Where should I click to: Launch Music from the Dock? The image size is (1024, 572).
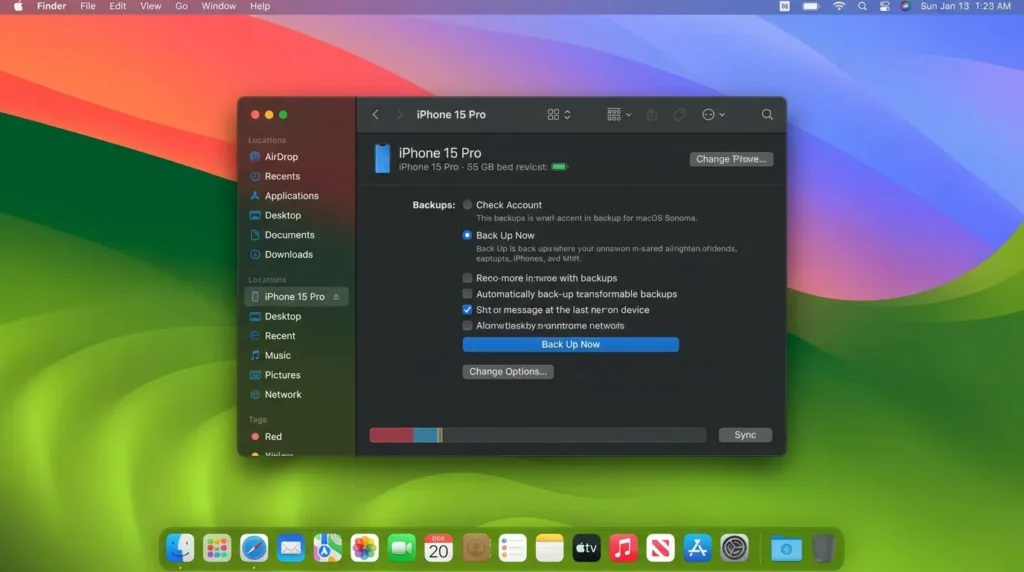(623, 548)
